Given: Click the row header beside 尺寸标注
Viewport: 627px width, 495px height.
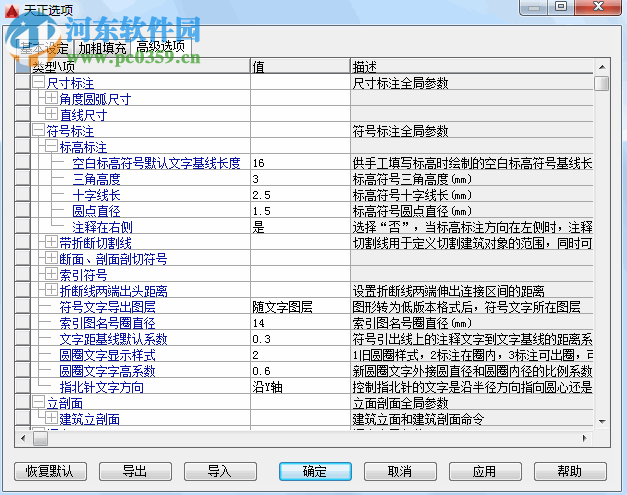Looking at the screenshot, I should [23, 82].
